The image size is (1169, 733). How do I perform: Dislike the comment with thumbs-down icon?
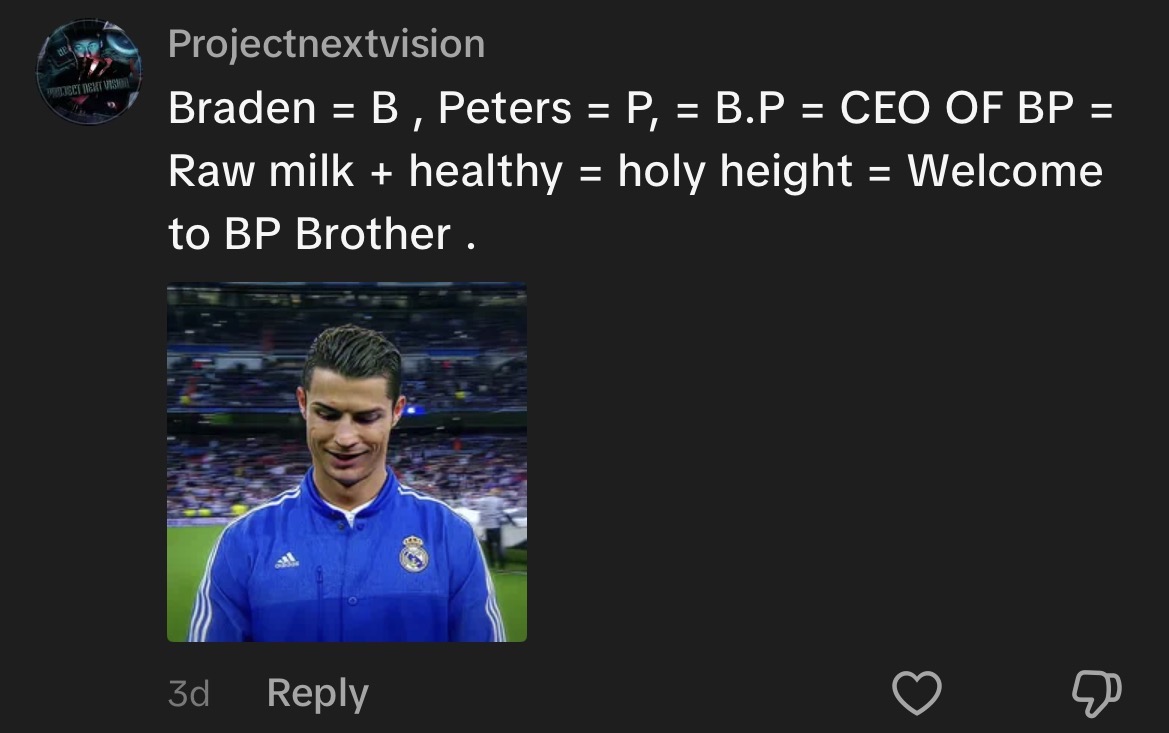coord(1097,693)
